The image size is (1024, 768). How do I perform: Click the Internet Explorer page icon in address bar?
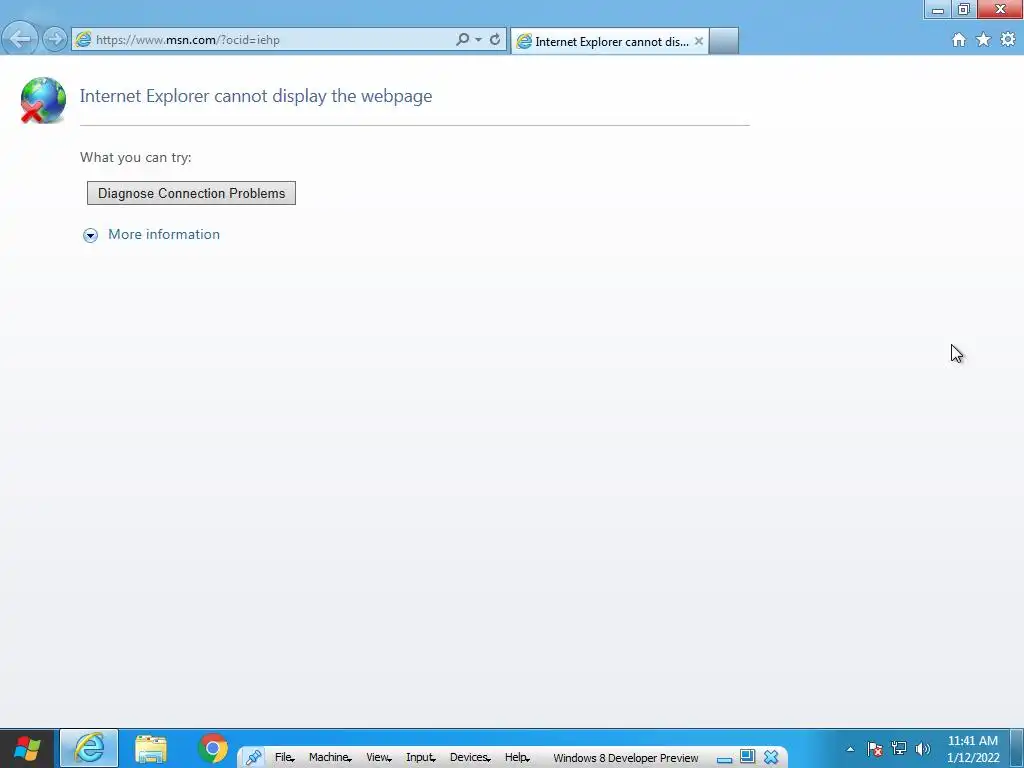coord(84,39)
